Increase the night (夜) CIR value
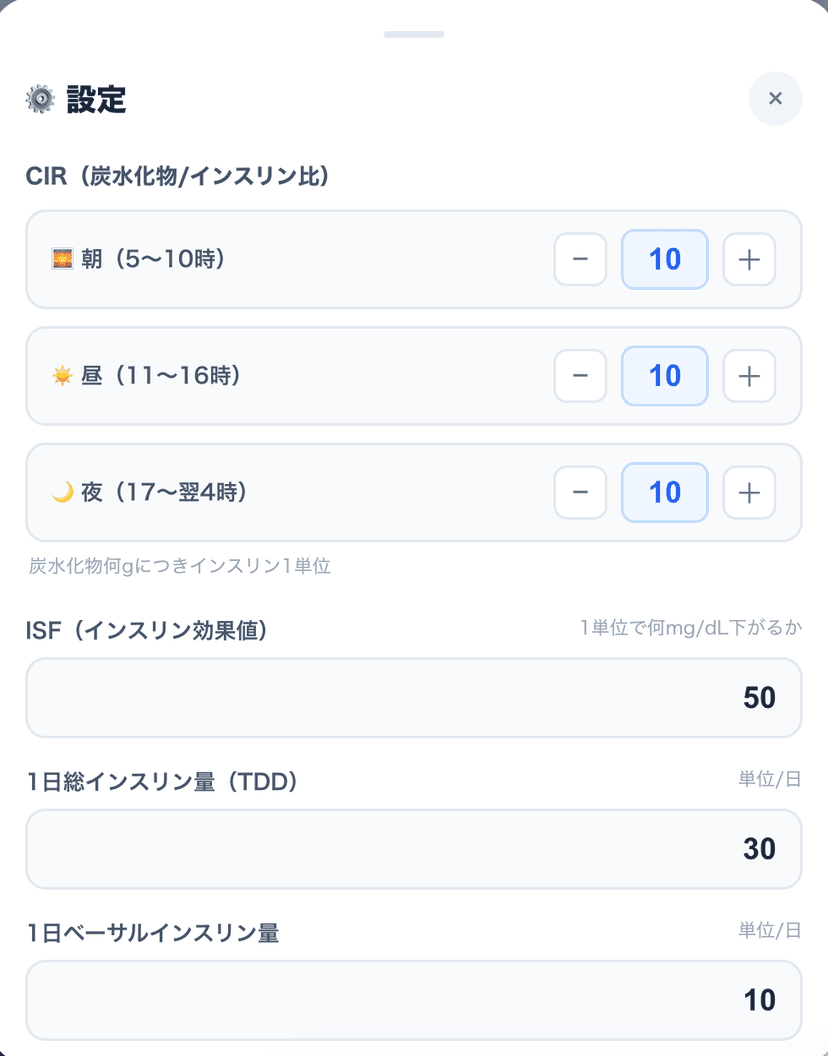 tap(749, 493)
